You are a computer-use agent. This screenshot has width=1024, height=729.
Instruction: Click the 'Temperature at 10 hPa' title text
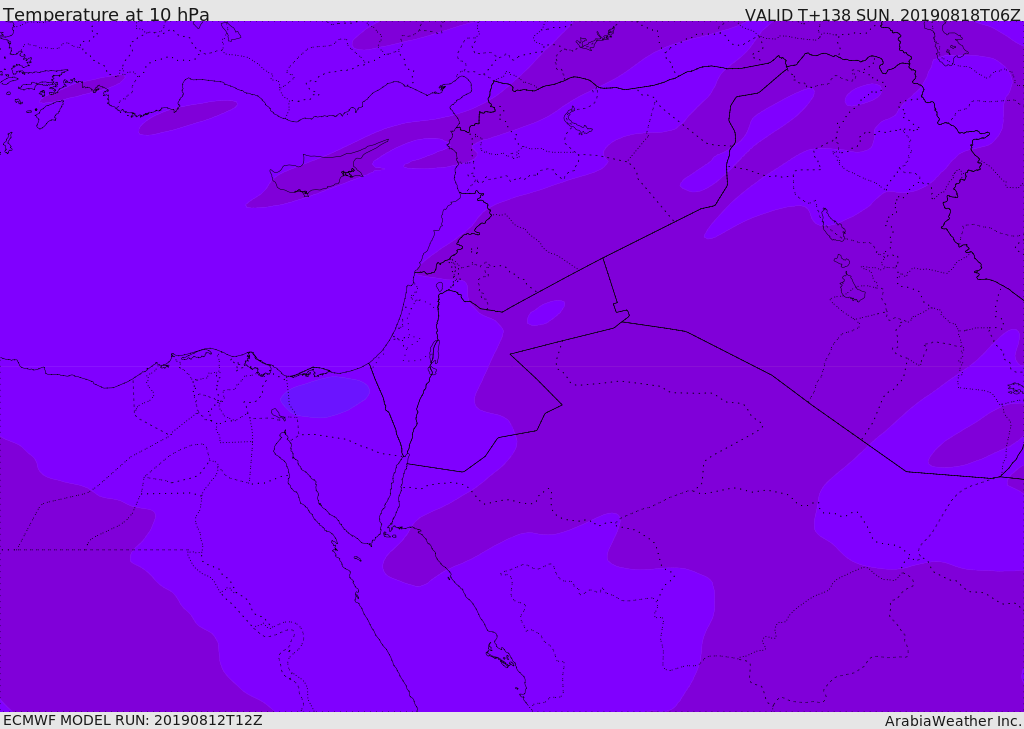point(106,14)
